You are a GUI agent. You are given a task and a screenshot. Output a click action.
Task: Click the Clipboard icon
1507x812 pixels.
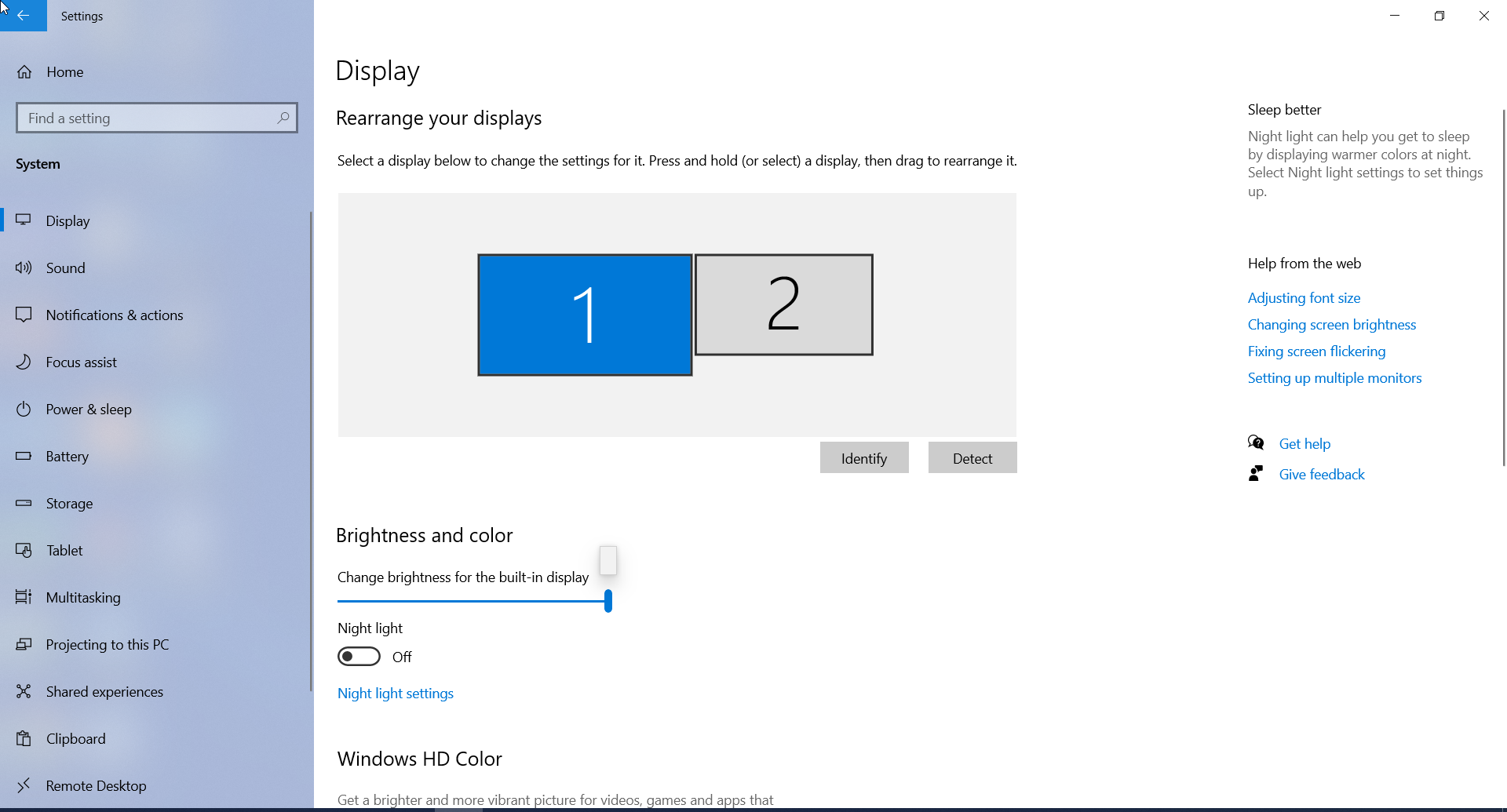[x=24, y=738]
